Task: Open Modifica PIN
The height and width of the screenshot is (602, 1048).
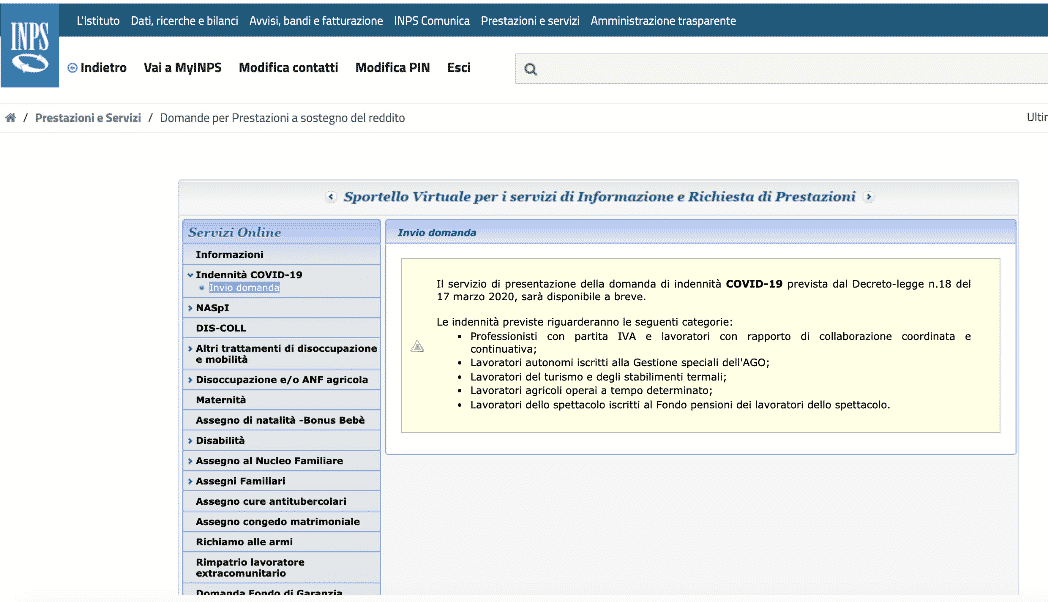Action: coord(392,67)
